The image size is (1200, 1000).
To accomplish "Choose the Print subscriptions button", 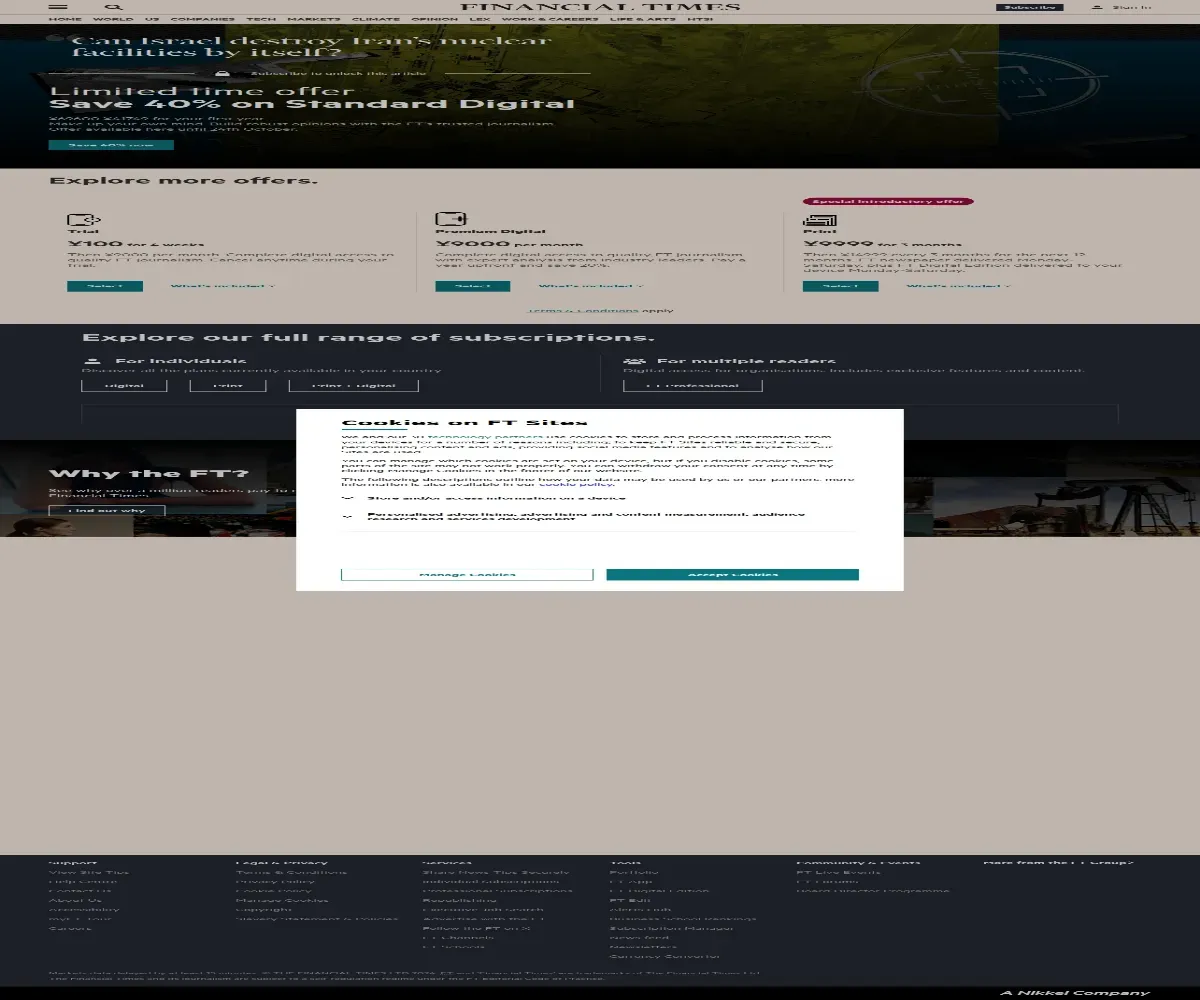I will pyautogui.click(x=228, y=385).
